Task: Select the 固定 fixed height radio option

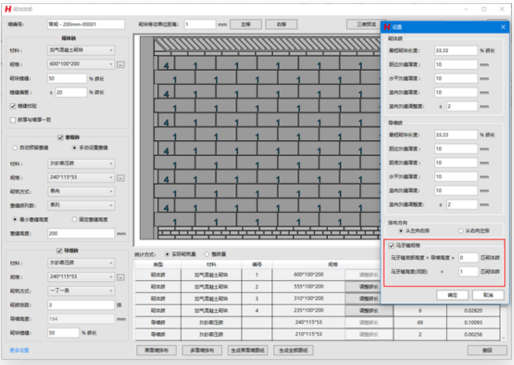Action: pos(74,219)
